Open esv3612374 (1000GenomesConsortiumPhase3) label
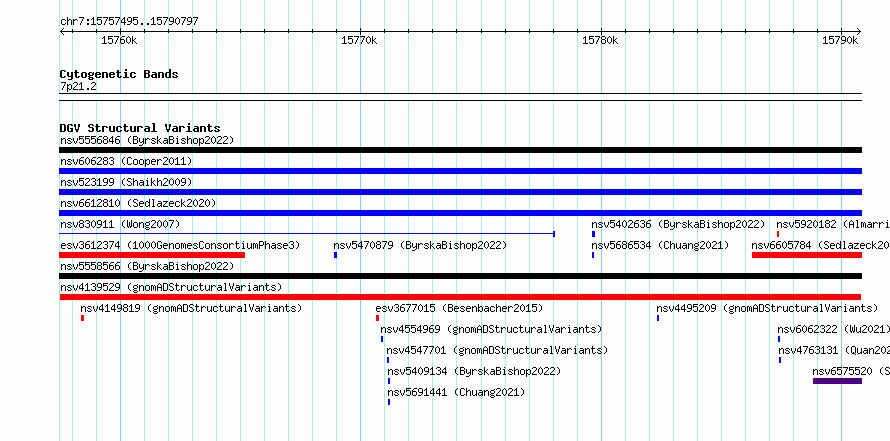The height and width of the screenshot is (441, 890). 180,245
